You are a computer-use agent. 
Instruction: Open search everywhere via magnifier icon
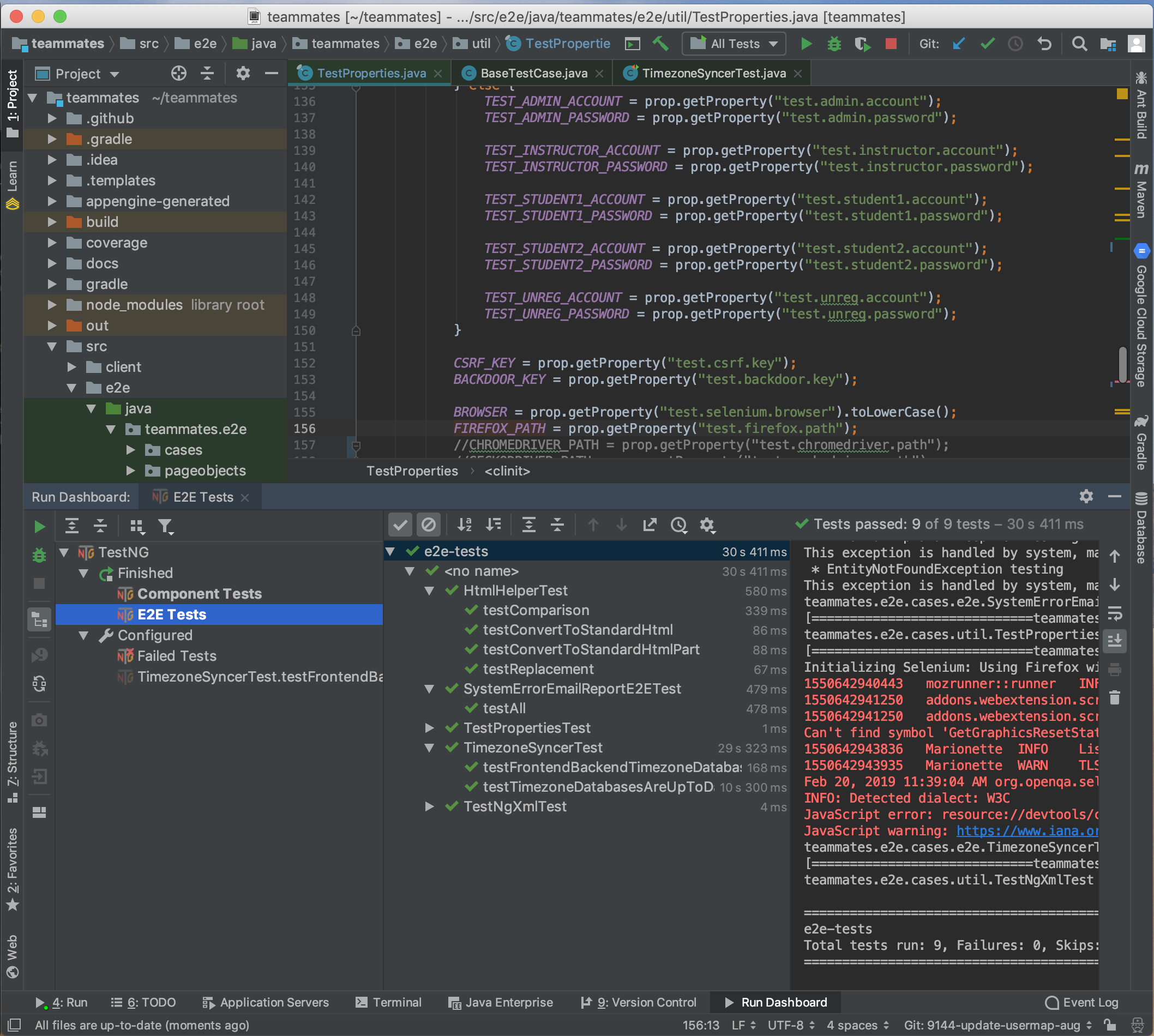point(1079,43)
